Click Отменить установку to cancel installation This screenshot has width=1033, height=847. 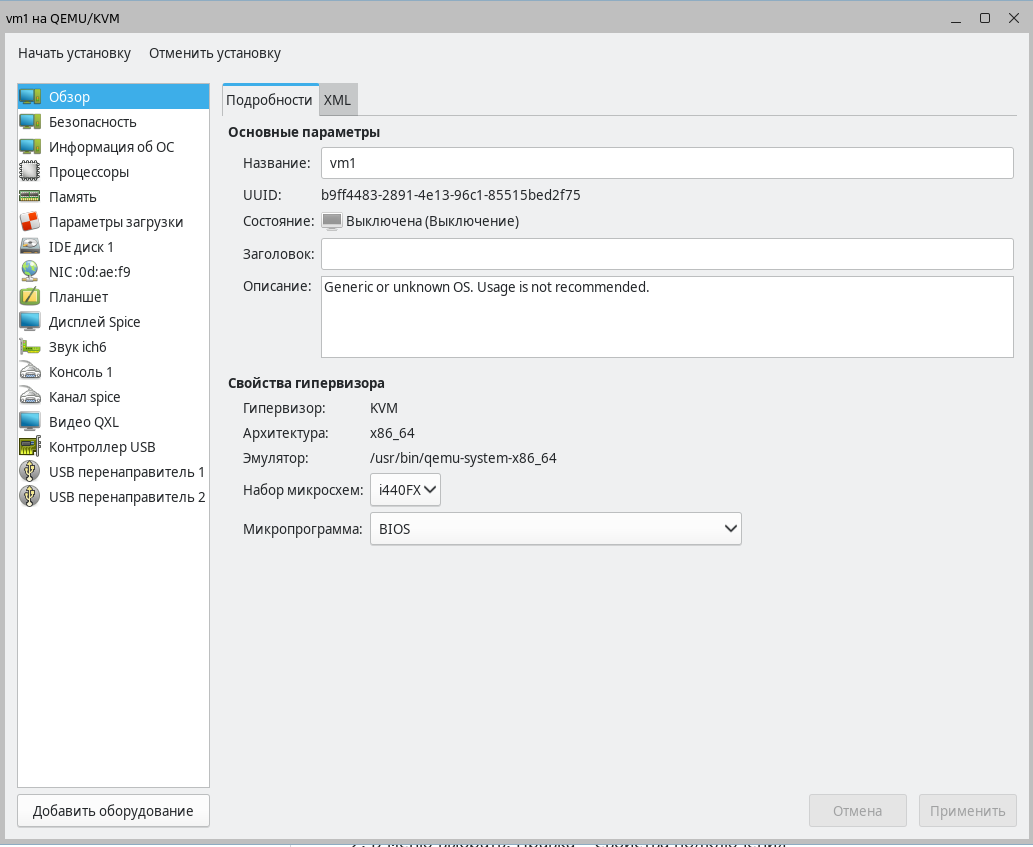(215, 53)
